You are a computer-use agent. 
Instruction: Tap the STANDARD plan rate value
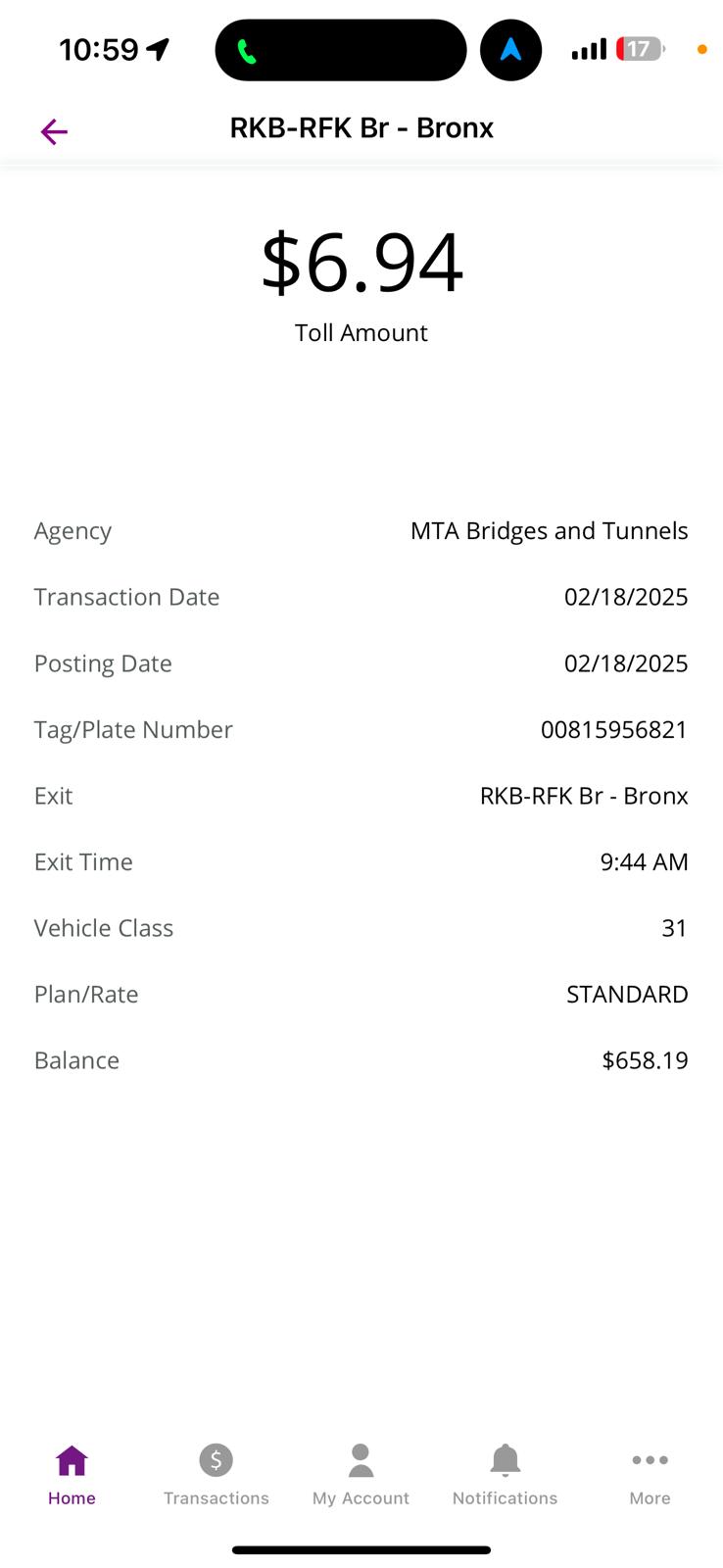coord(627,994)
